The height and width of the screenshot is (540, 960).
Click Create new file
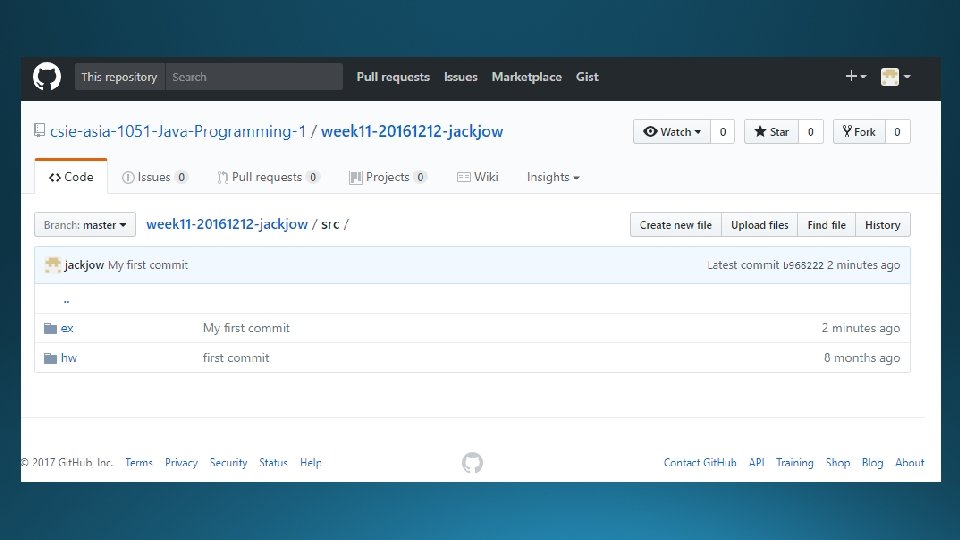tap(676, 225)
